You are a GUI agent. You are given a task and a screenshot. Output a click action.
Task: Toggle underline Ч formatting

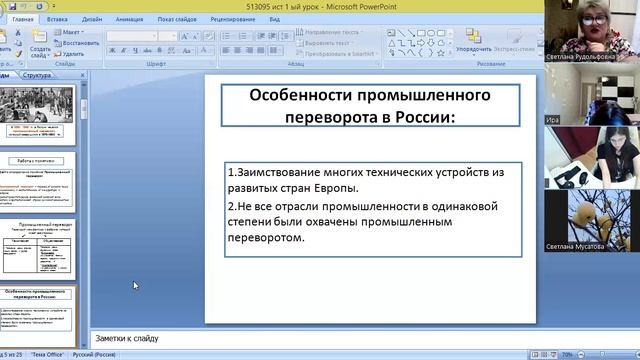[x=136, y=51]
